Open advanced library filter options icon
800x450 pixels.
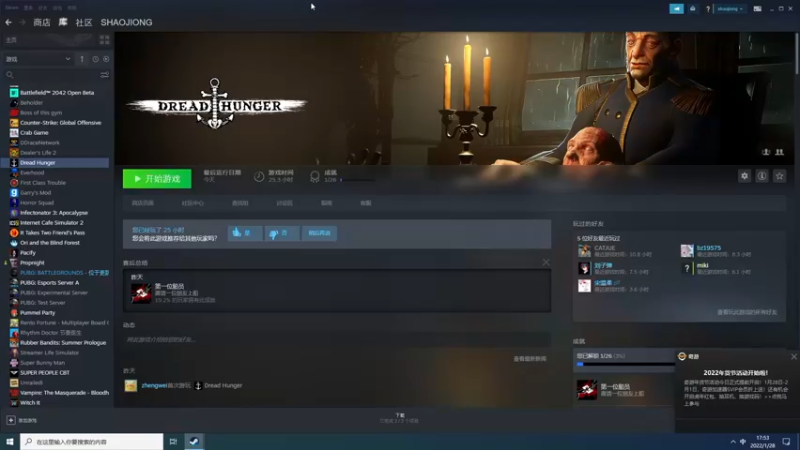[104, 75]
